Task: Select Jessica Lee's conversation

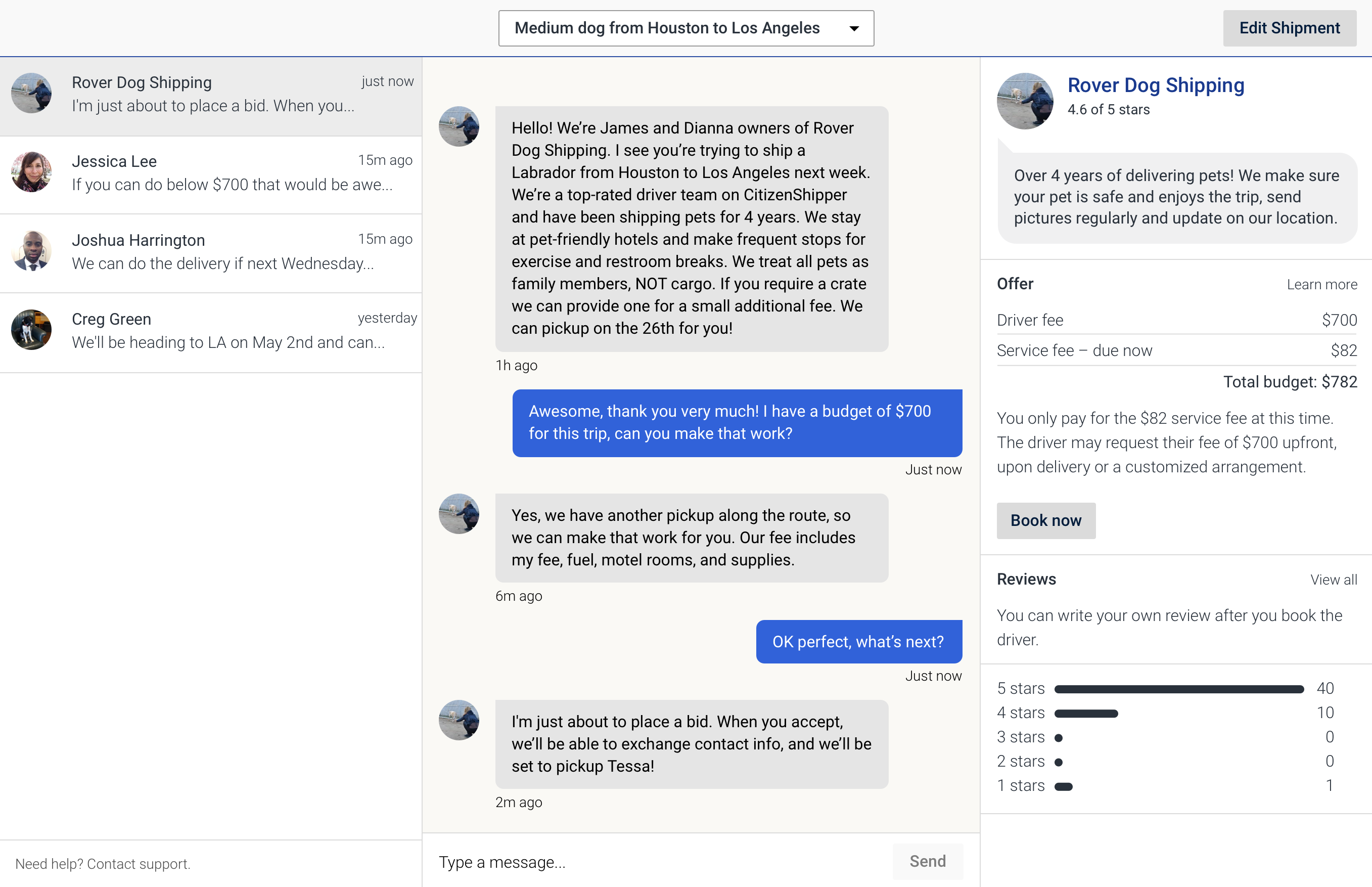Action: point(211,173)
